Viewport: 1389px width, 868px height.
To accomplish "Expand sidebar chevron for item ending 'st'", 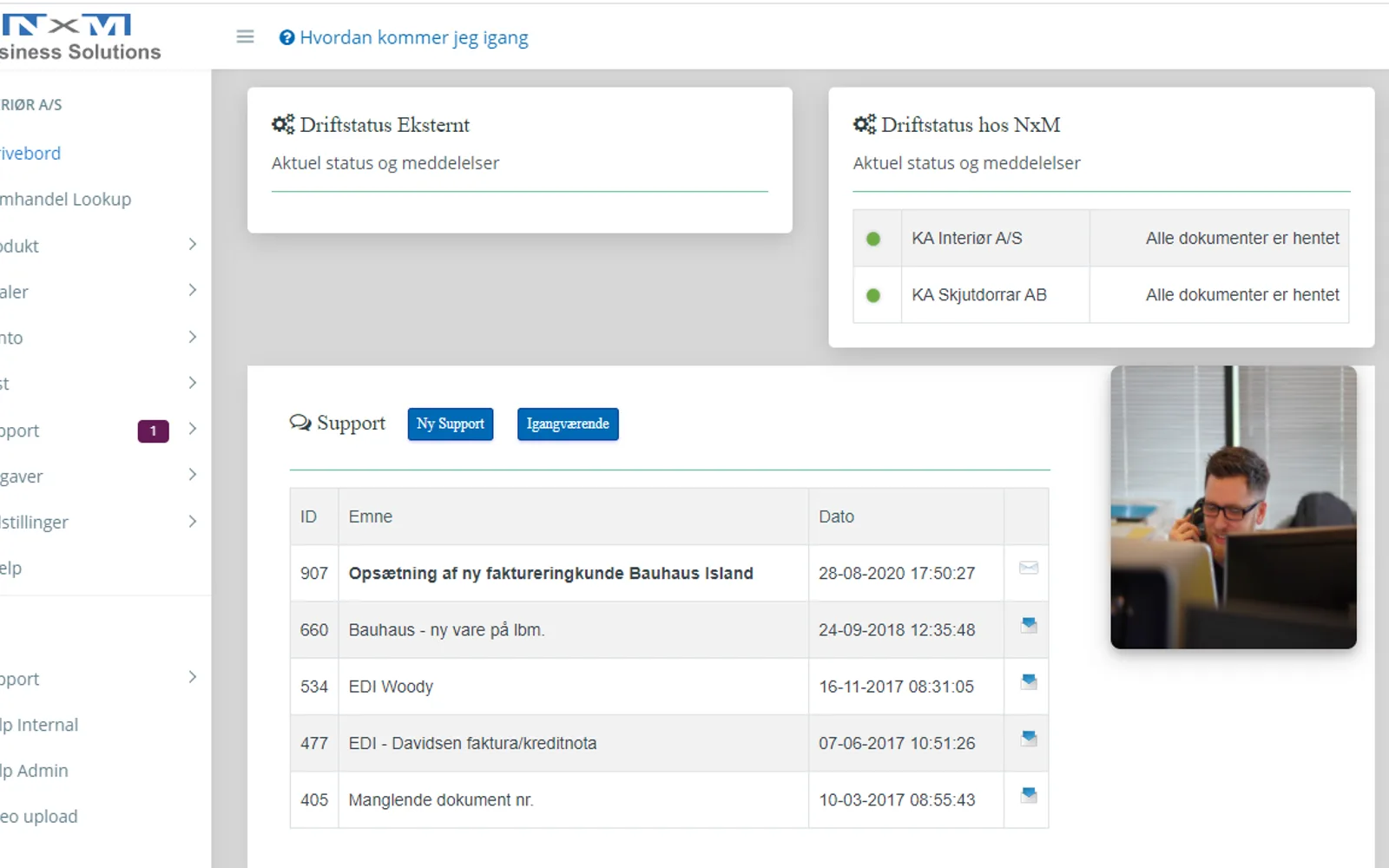I will point(193,383).
